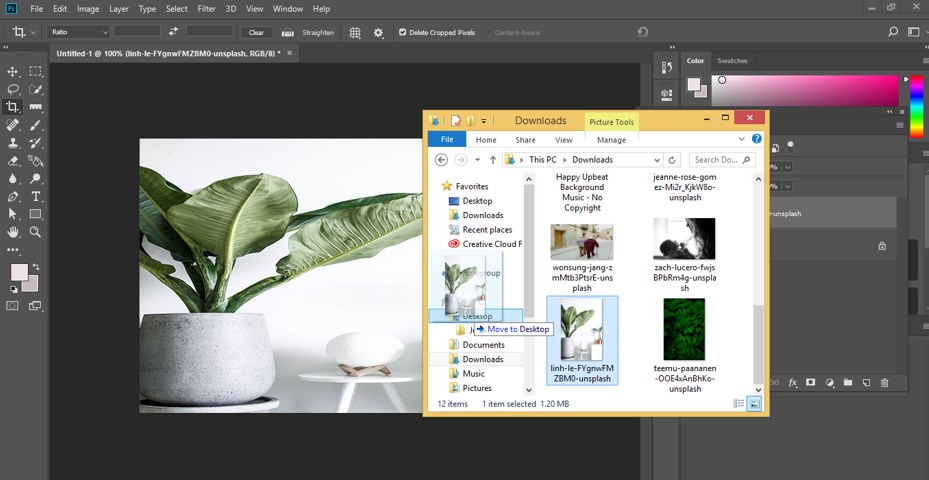Open the Filter menu
This screenshot has height=480, width=929.
coord(206,9)
